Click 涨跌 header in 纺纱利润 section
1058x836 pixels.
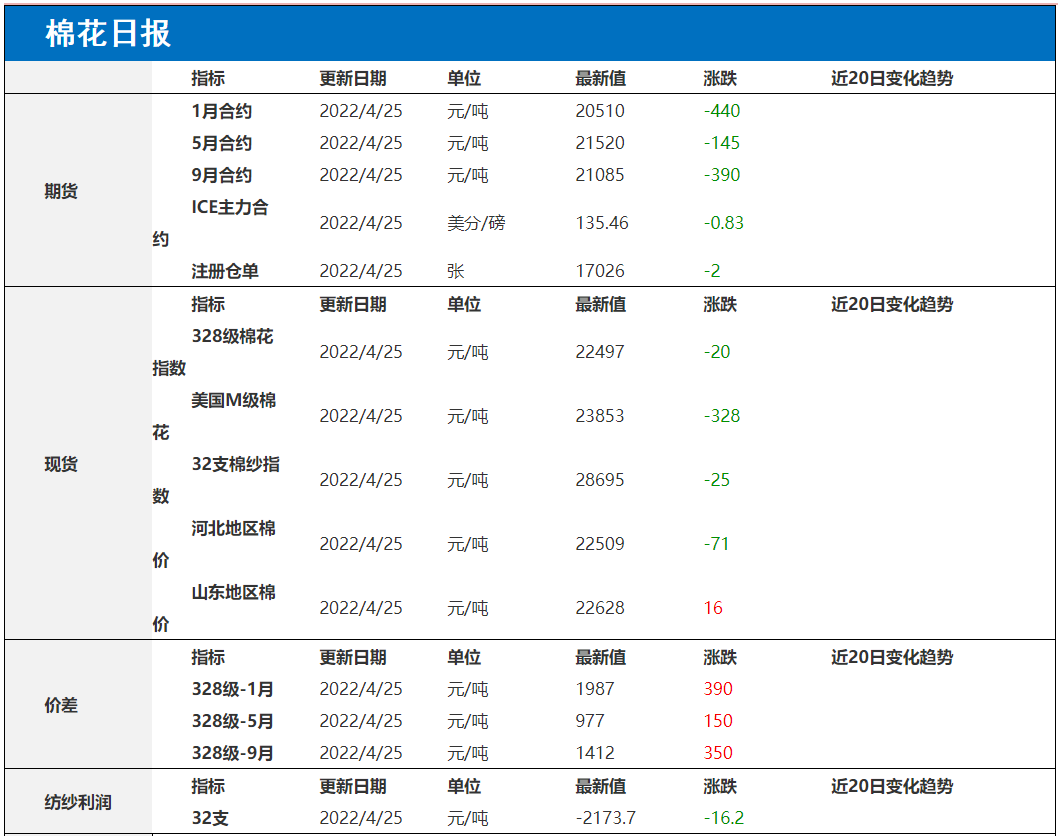click(720, 786)
